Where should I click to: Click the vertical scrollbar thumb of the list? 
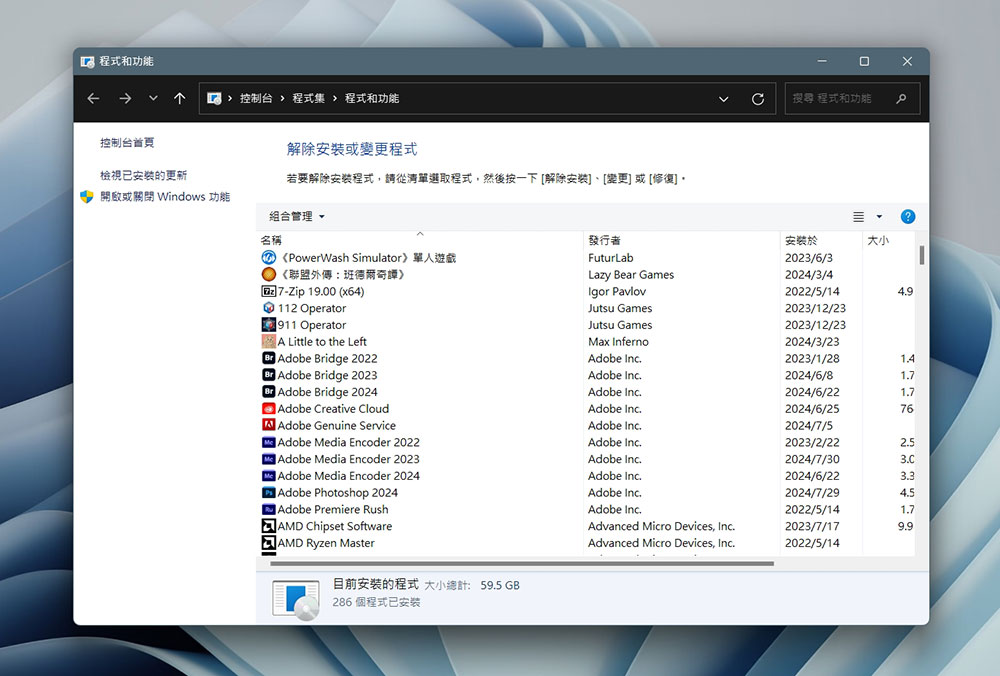coord(922,255)
